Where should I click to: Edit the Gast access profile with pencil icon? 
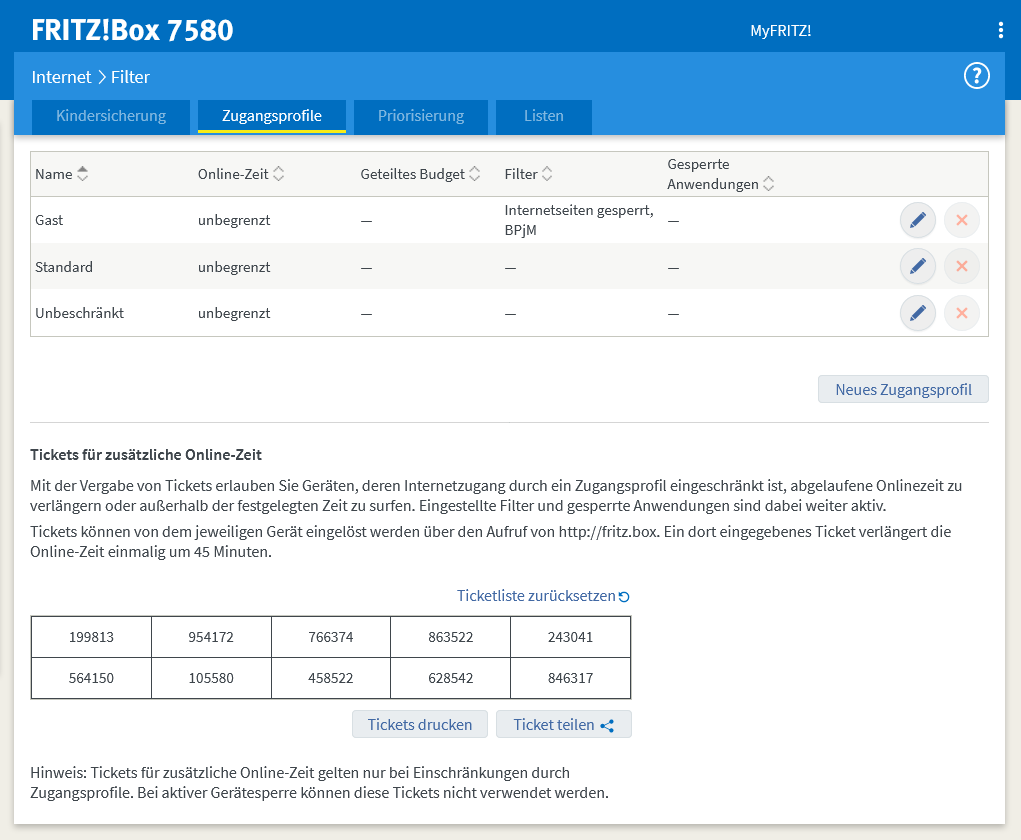(x=917, y=219)
